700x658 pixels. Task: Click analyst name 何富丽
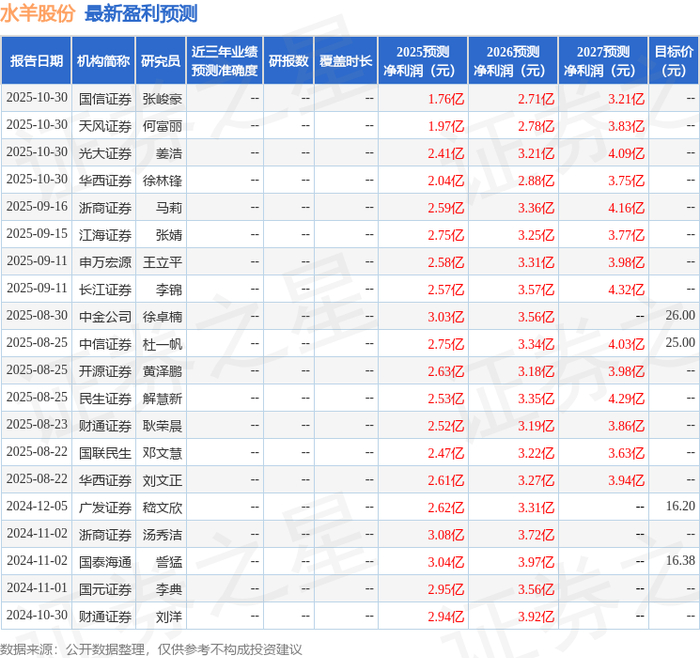pos(162,126)
